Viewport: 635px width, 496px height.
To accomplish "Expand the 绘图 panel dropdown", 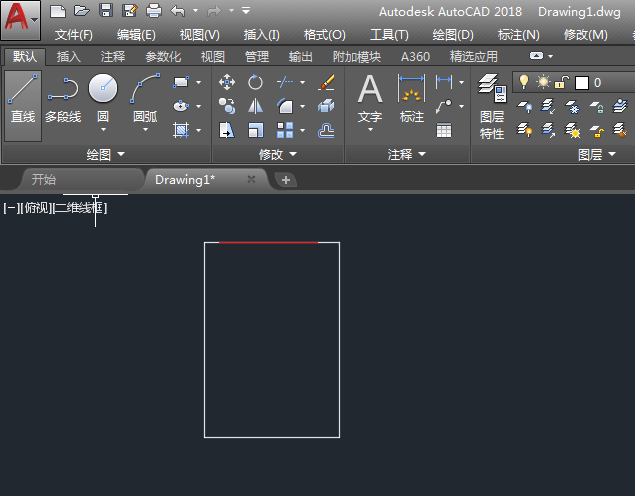I will [106, 155].
